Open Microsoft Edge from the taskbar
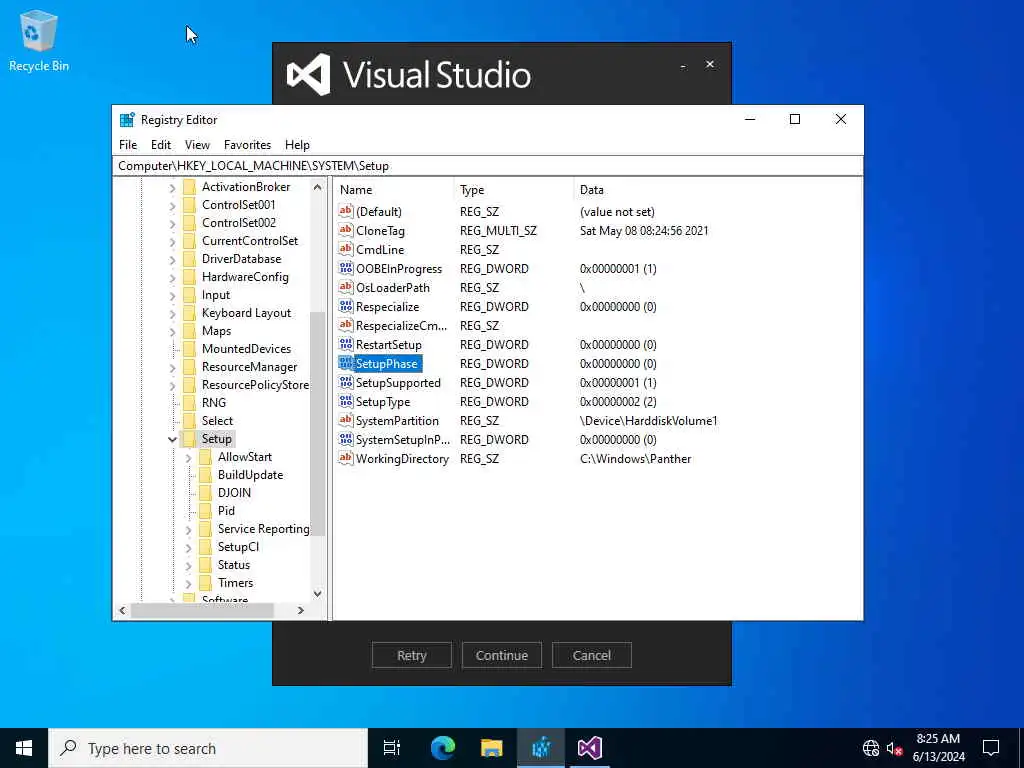This screenshot has width=1024, height=768. [x=443, y=748]
